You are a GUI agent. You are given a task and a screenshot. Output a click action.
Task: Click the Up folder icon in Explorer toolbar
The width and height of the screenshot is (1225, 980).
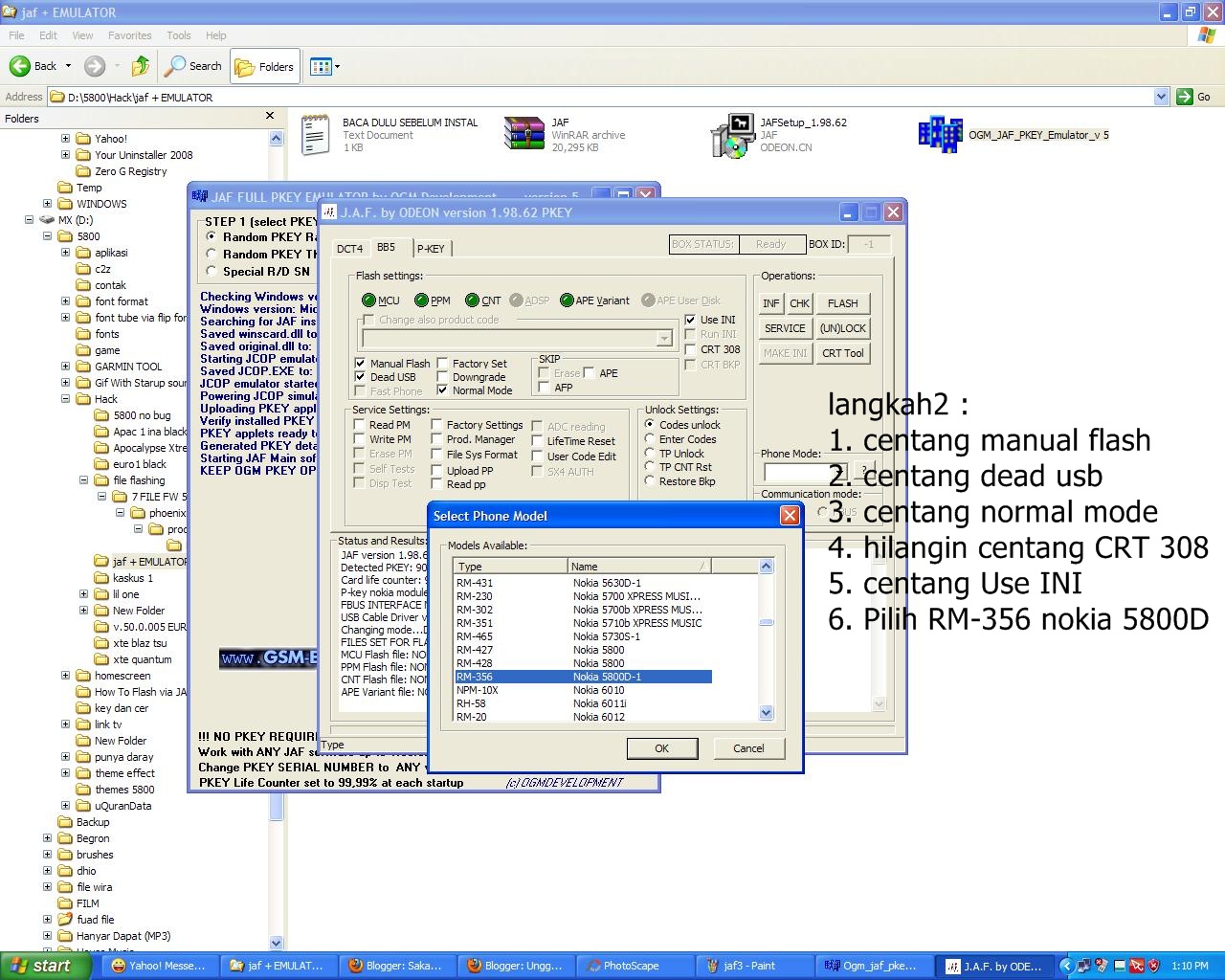click(x=141, y=66)
